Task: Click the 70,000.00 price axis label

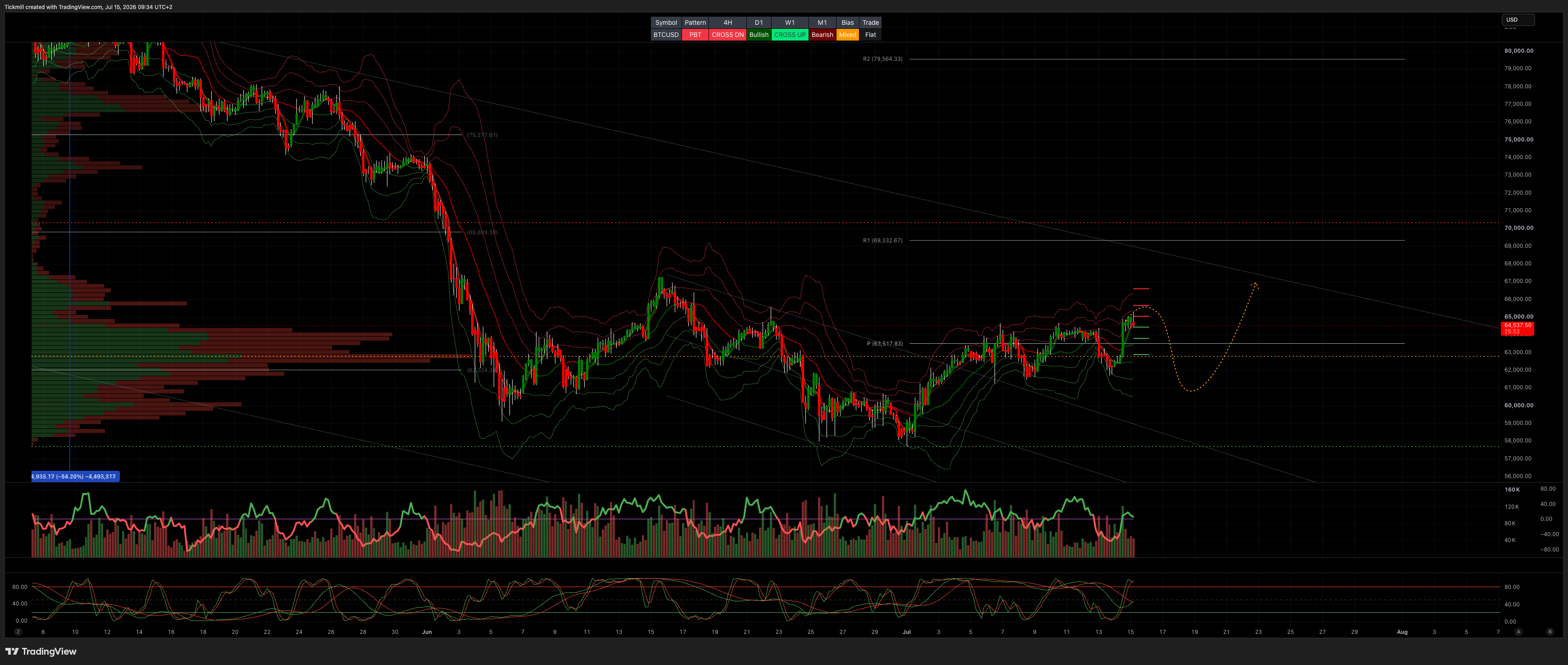Action: click(1519, 228)
